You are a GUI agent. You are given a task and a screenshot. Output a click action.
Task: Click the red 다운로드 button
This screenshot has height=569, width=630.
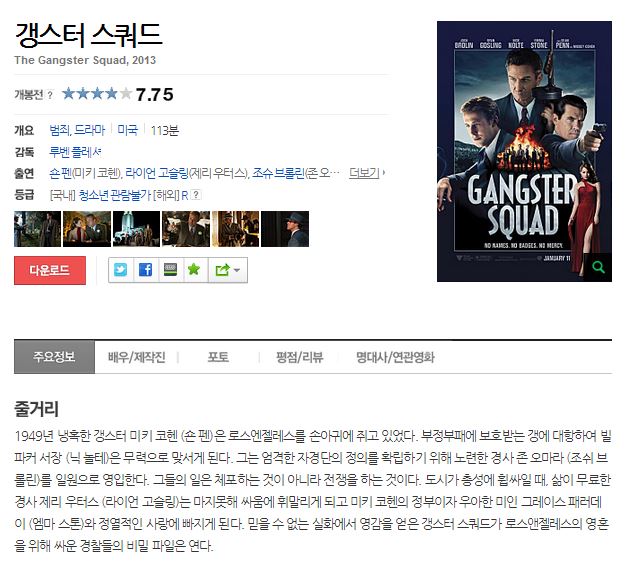coord(50,270)
